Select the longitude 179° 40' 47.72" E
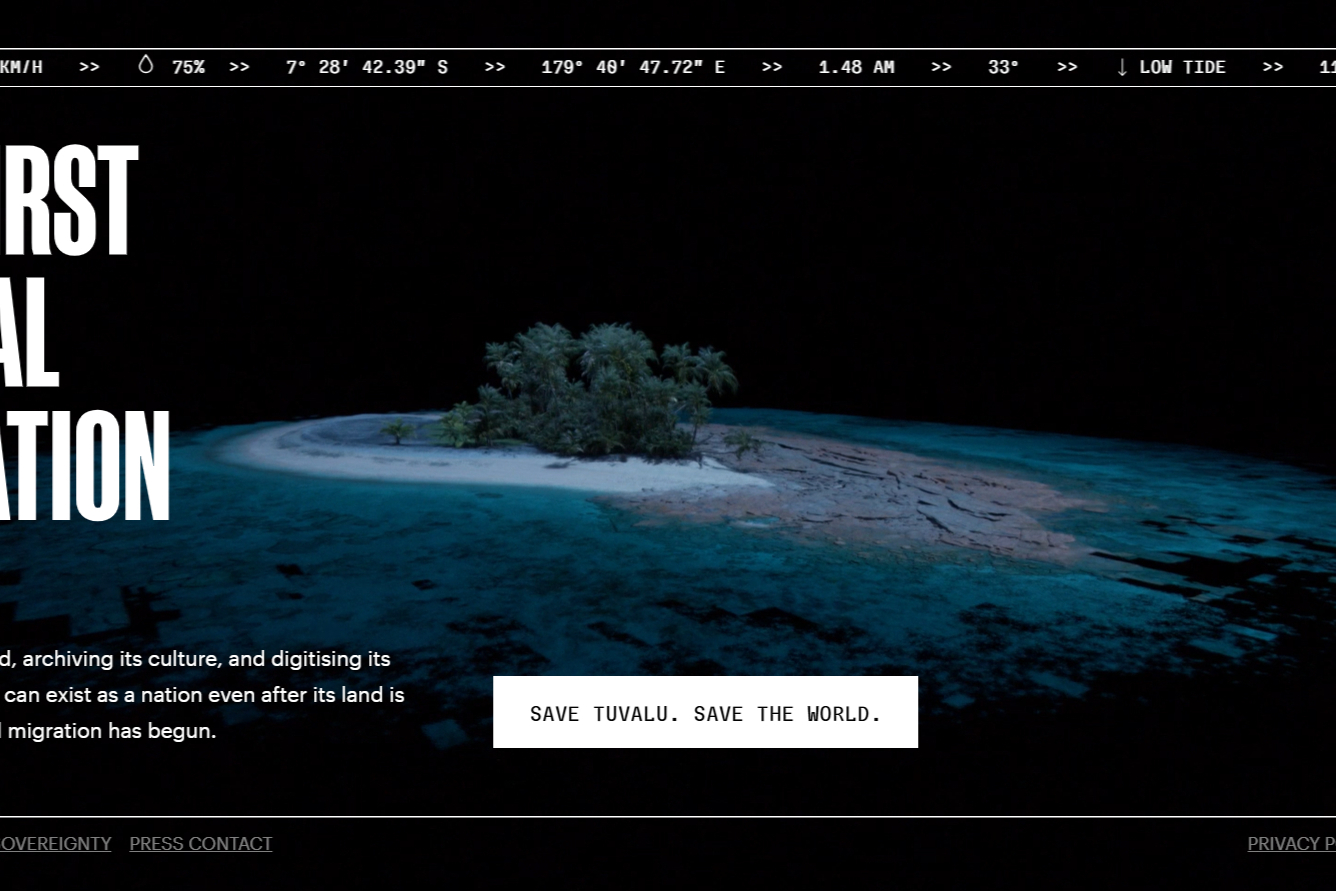The width and height of the screenshot is (1336, 891). click(x=633, y=67)
